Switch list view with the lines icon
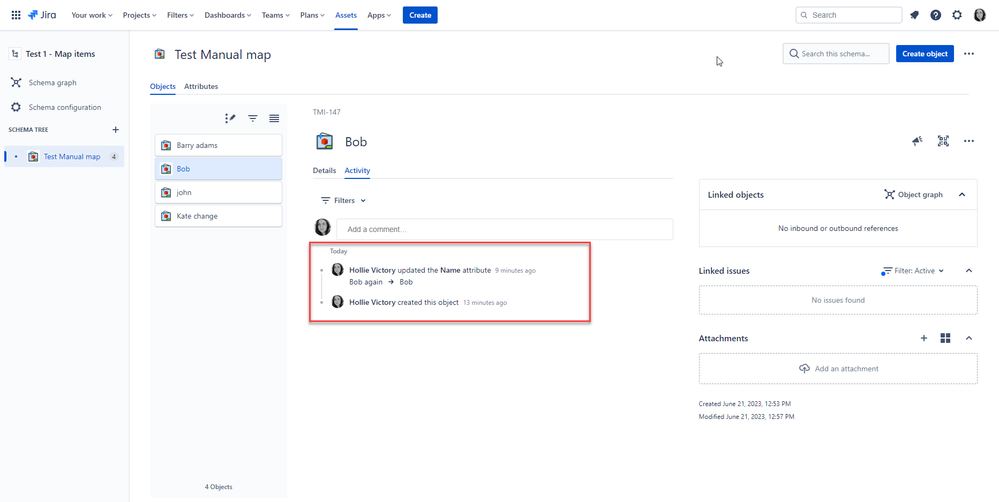The image size is (999, 502). (274, 118)
